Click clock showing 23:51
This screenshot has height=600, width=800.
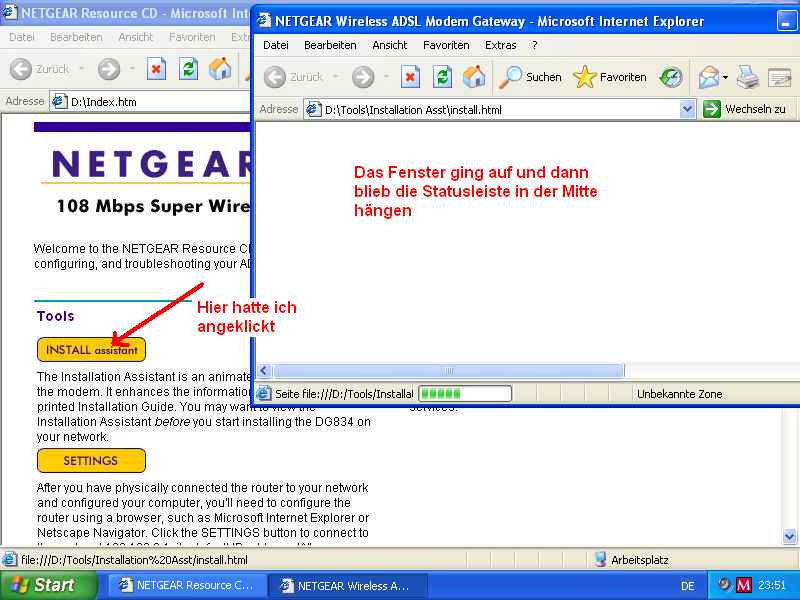tap(771, 585)
